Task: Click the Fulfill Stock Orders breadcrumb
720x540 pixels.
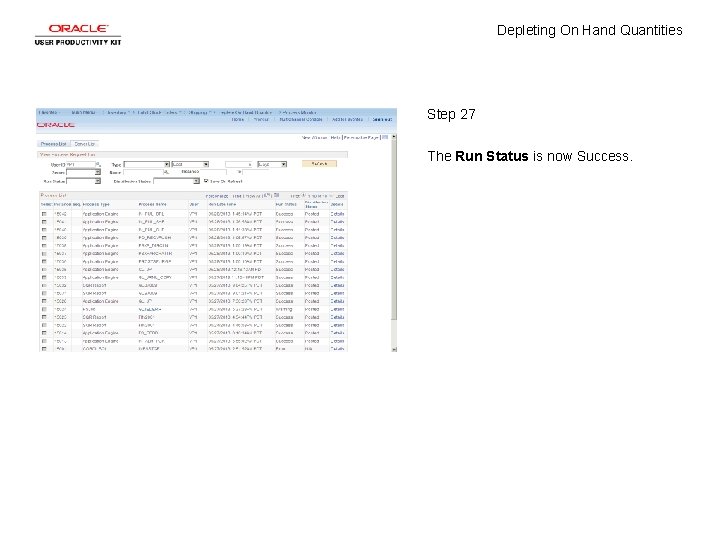Action: 158,112
